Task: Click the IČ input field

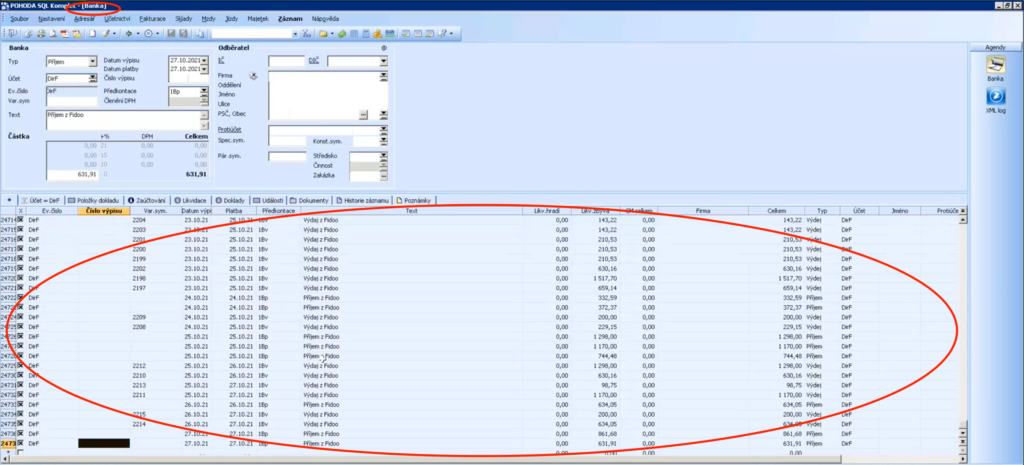Action: 287,61
